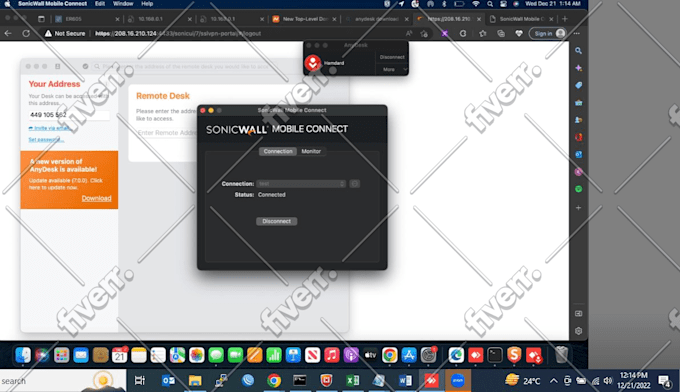Screen dimensions: 680x392
Task: Add a site with sidebar plus icon
Action: click(579, 208)
